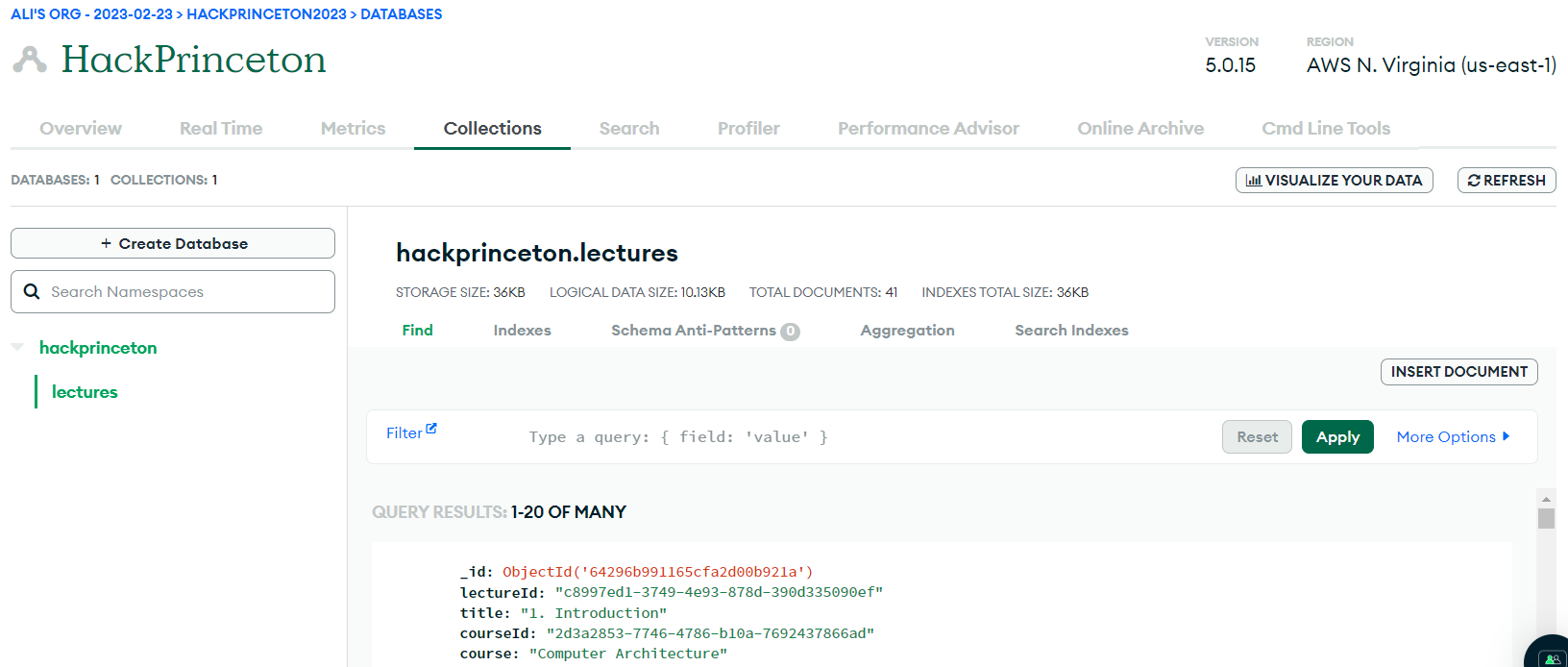This screenshot has height=667, width=1568.
Task: Open the chat support icon in the corner
Action: 1552,657
